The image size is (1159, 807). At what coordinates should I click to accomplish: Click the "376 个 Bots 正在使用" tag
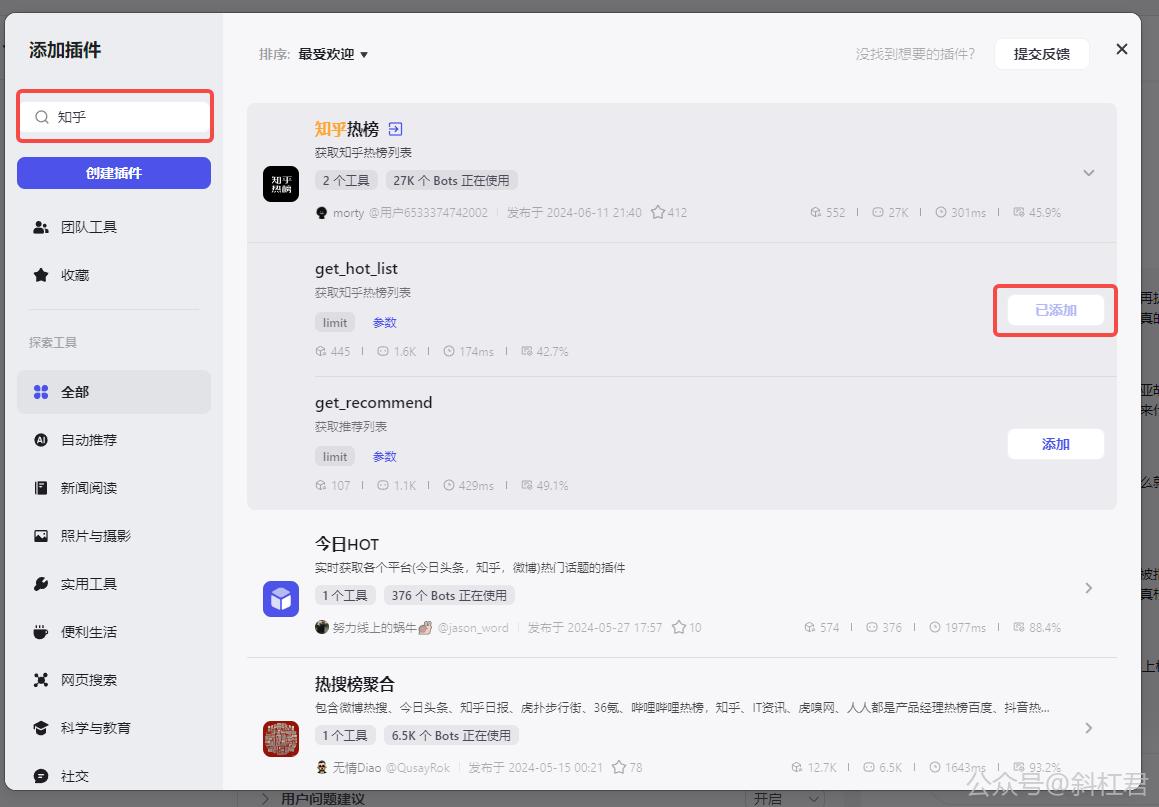[x=449, y=596]
